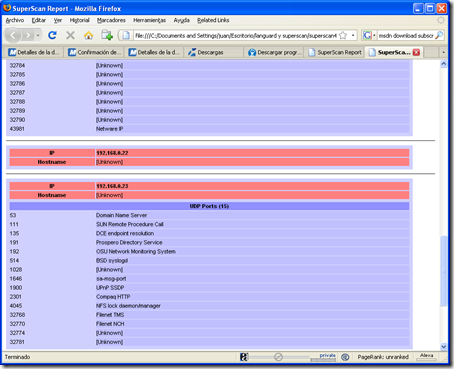The width and height of the screenshot is (454, 369).
Task: Click the Prospero Directory Service entry
Action: (x=129, y=242)
